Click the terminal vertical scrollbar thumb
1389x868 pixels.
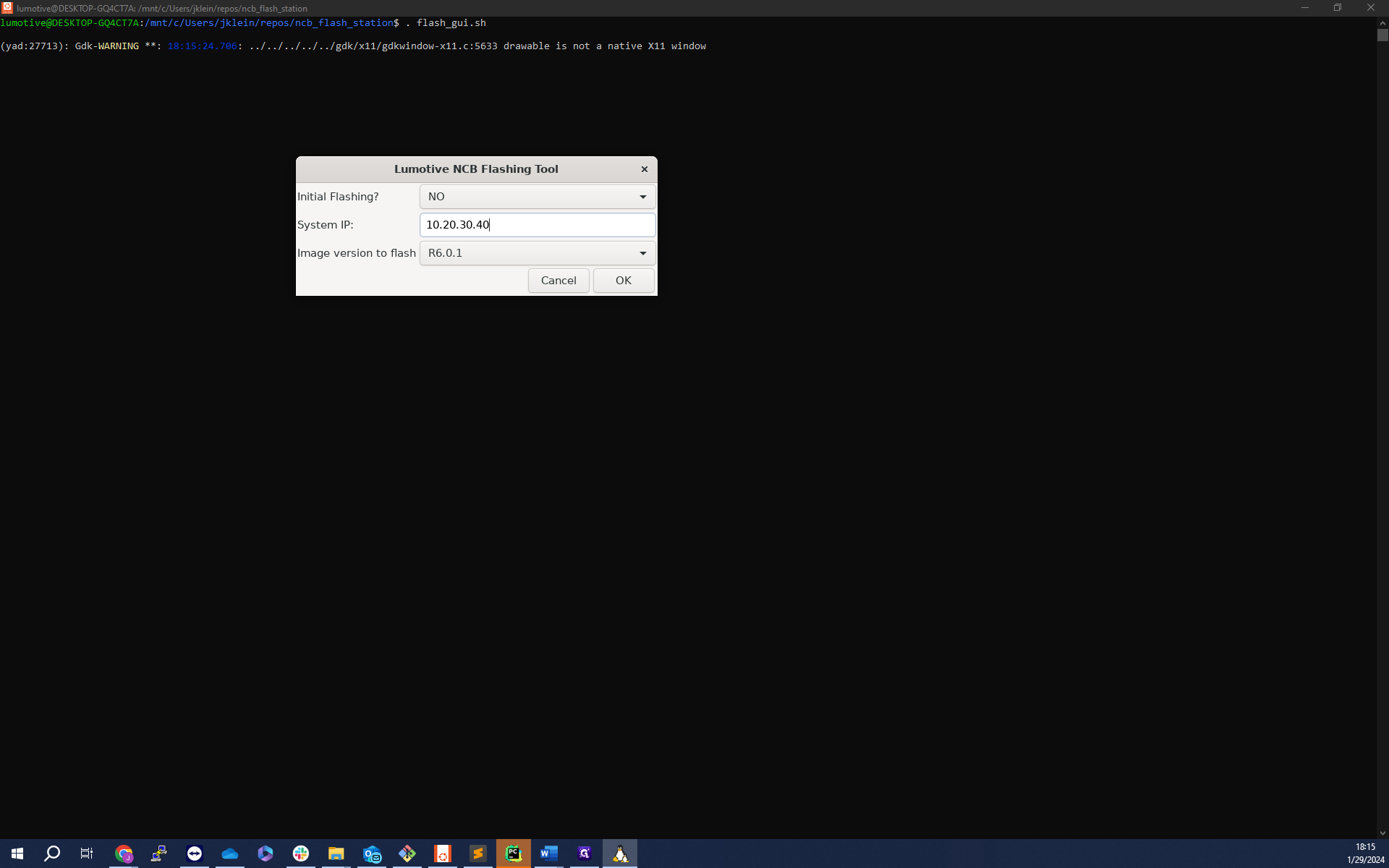tap(1382, 35)
